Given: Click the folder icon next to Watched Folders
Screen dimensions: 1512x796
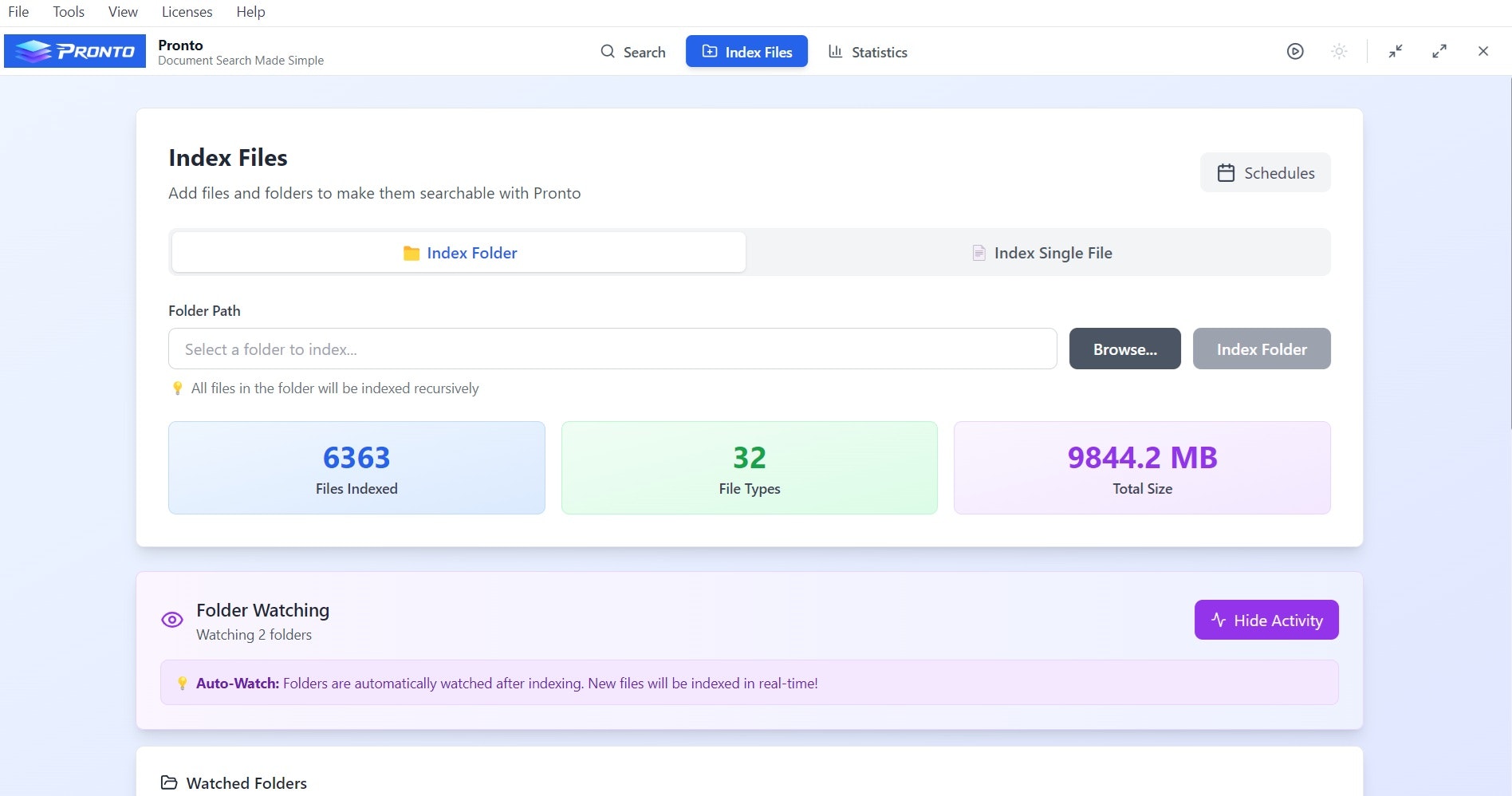Looking at the screenshot, I should click(168, 782).
